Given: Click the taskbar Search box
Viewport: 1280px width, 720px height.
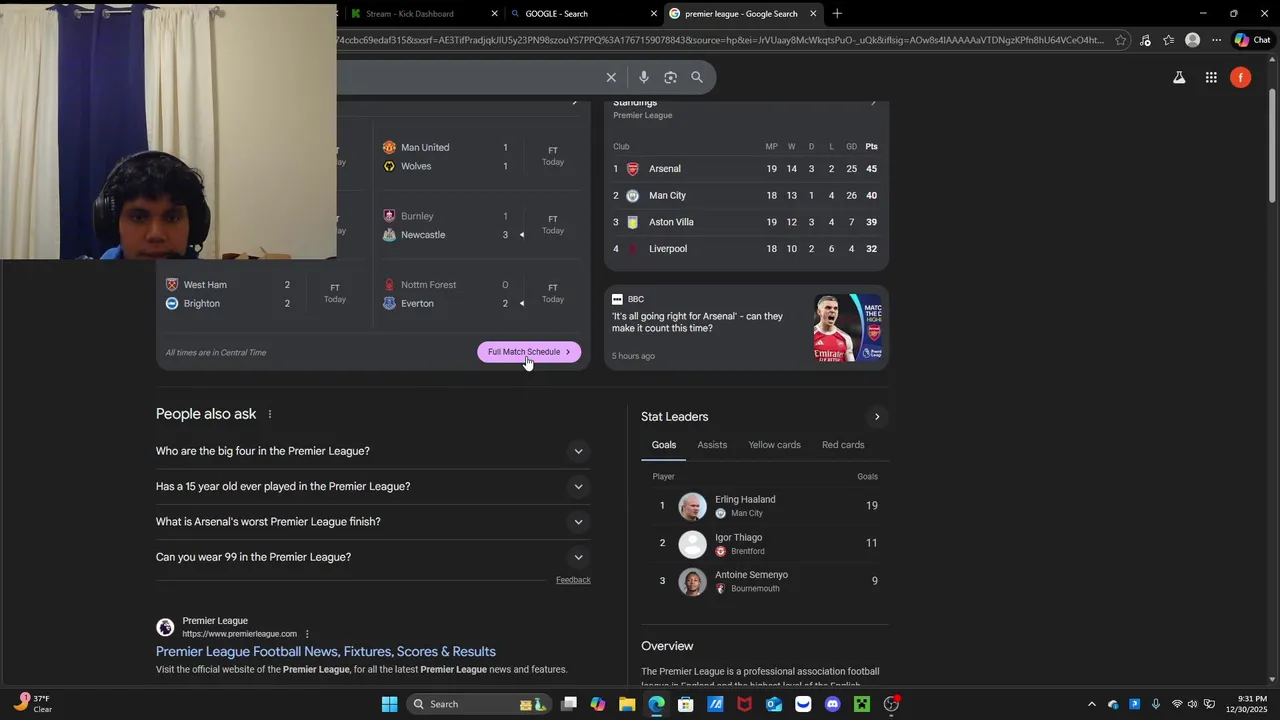Looking at the screenshot, I should coord(480,704).
